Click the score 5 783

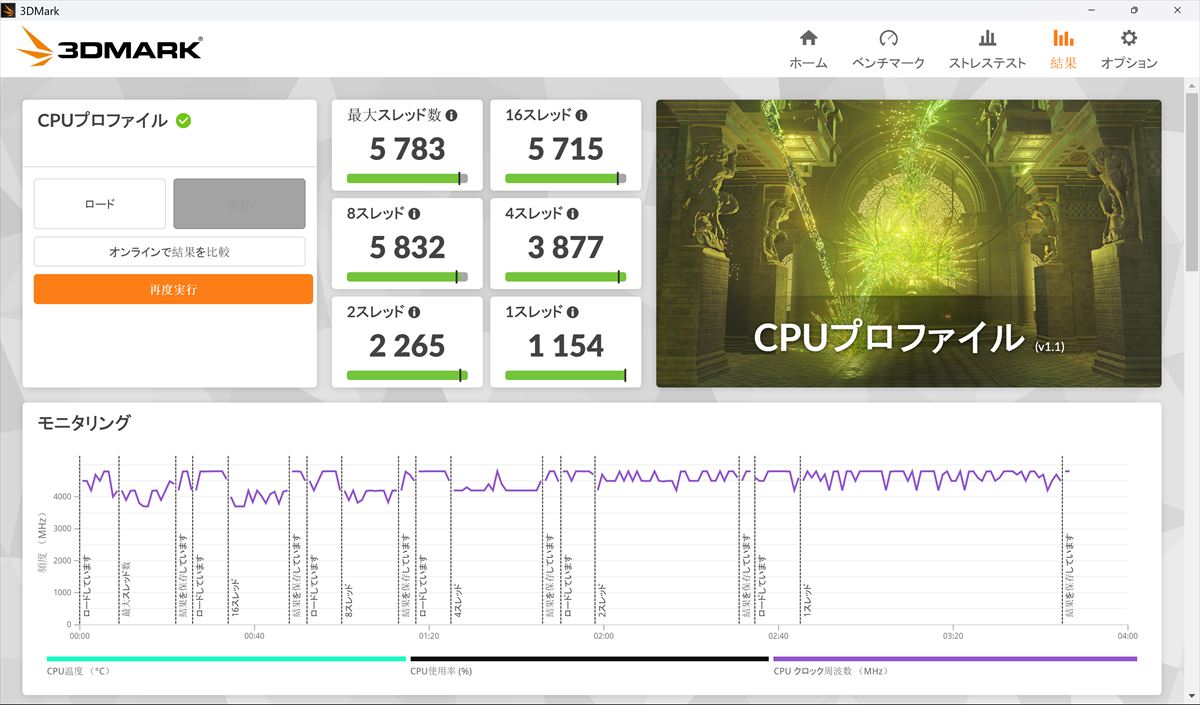point(407,149)
